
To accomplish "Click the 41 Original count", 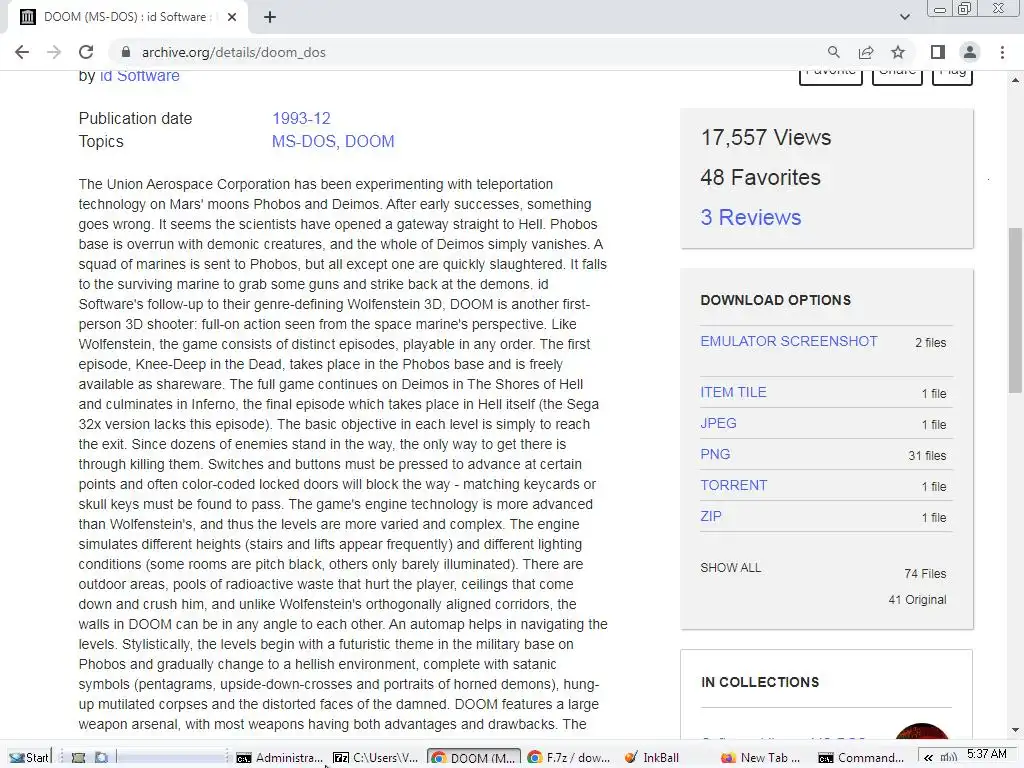I will (917, 600).
